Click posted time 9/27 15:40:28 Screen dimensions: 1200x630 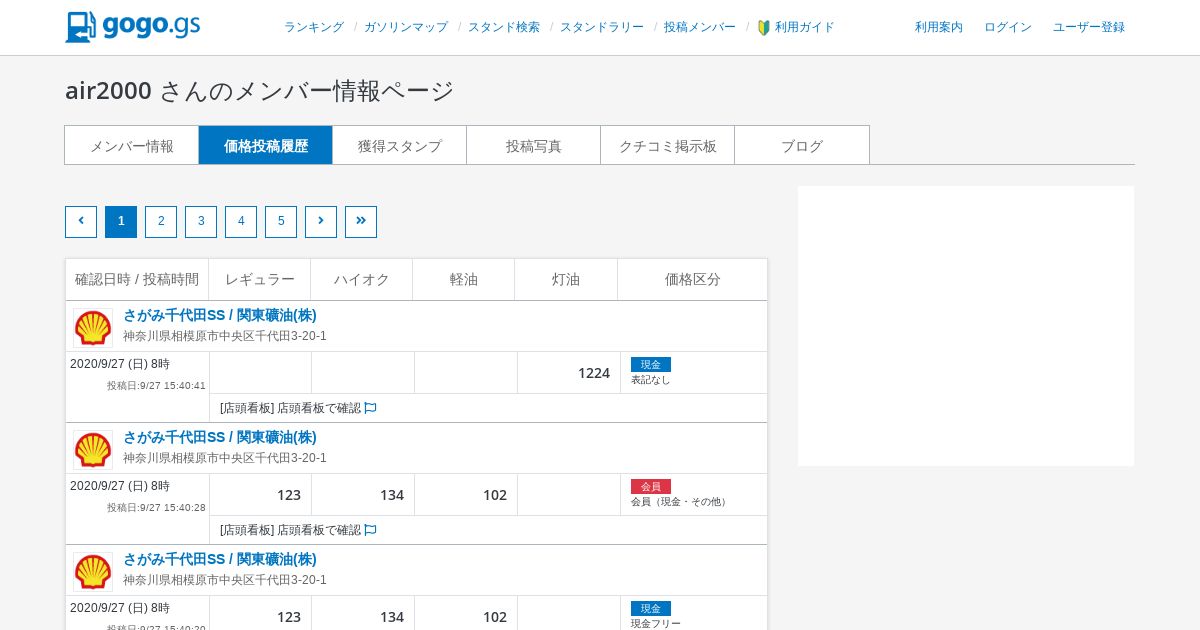pos(156,508)
